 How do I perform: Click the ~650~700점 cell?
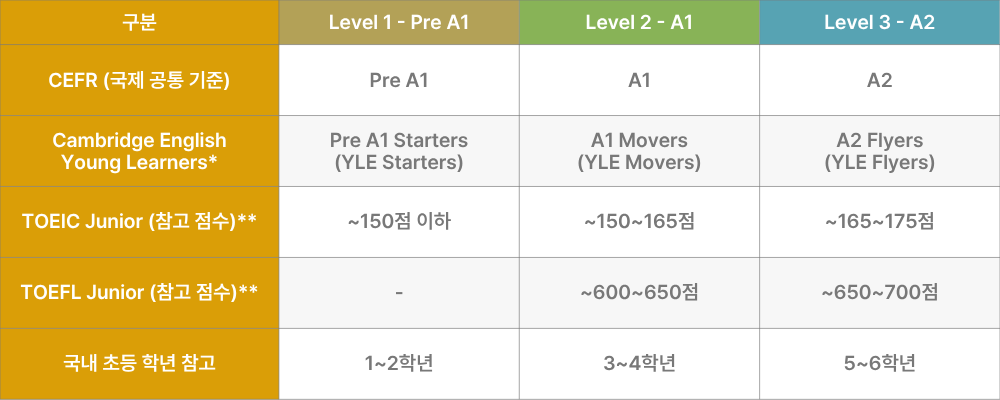click(x=879, y=292)
